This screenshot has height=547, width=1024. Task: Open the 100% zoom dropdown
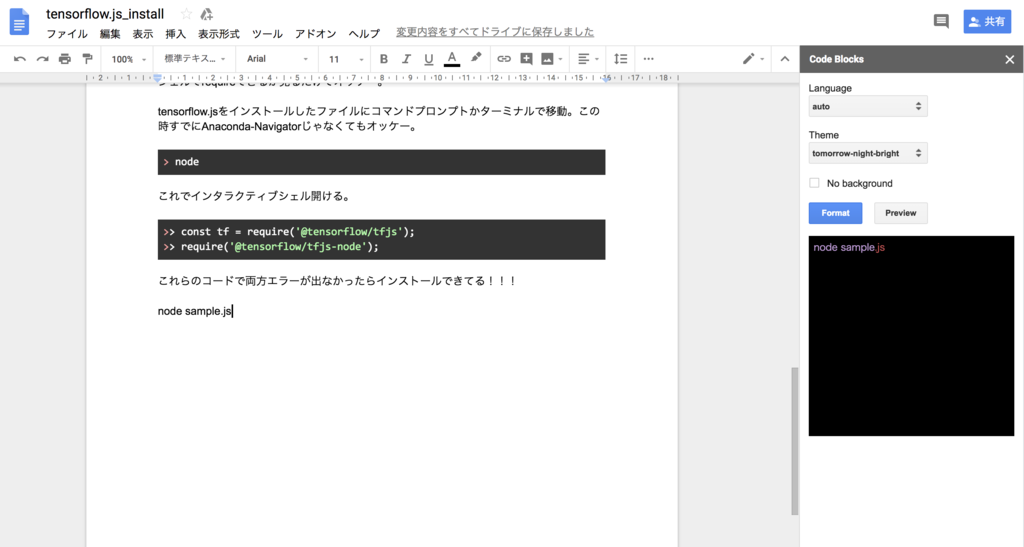[x=128, y=59]
